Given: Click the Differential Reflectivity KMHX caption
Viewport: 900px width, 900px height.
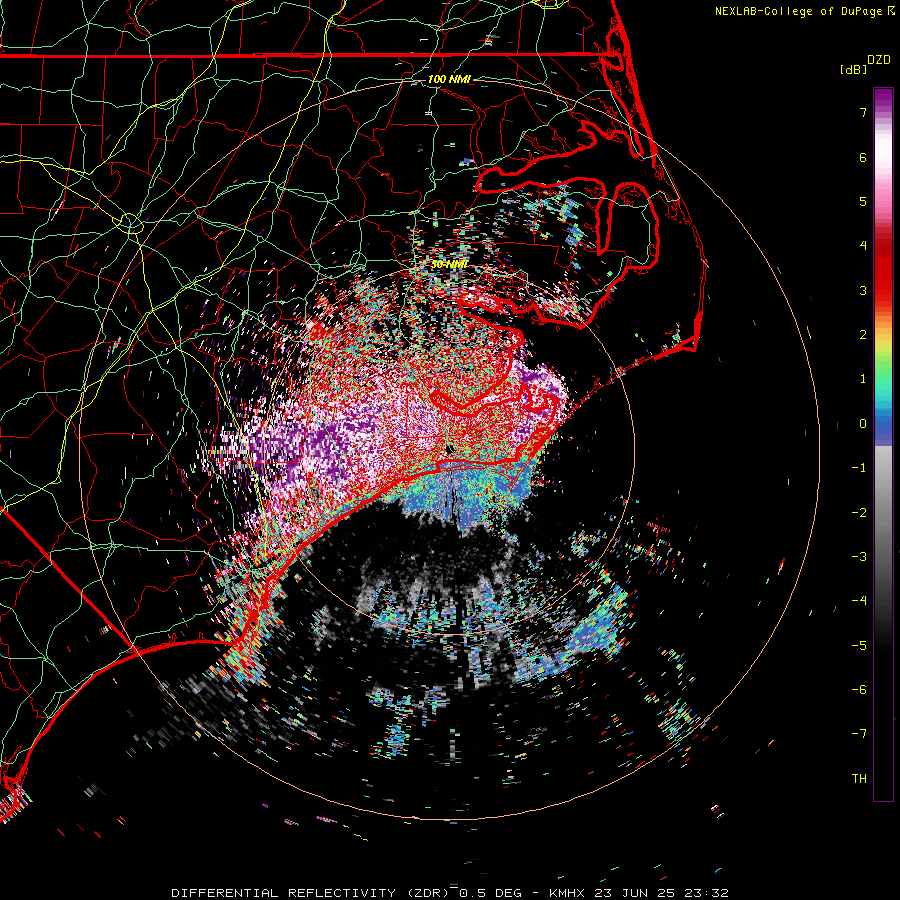Looking at the screenshot, I should (450, 893).
